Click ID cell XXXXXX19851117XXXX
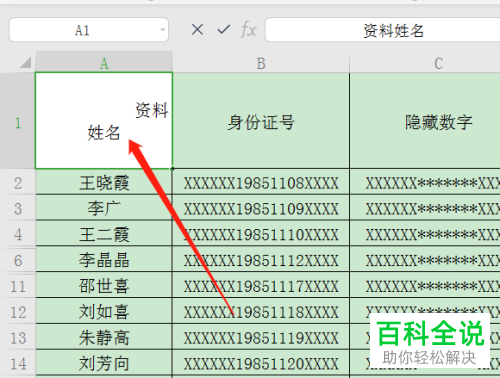The width and height of the screenshot is (500, 378). coord(261,286)
